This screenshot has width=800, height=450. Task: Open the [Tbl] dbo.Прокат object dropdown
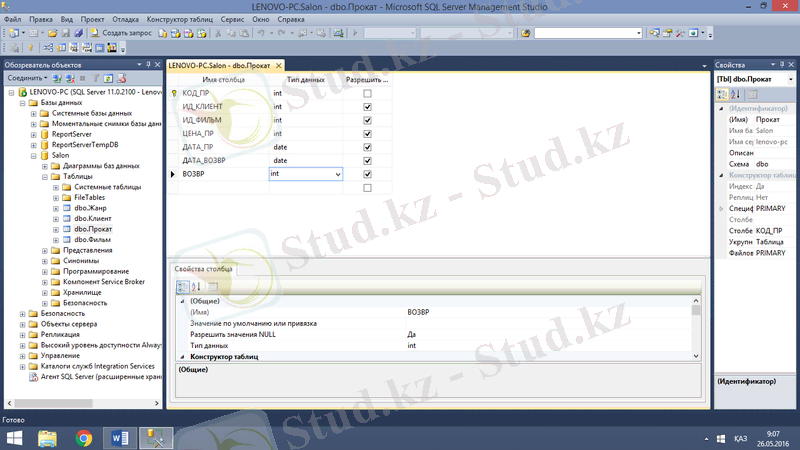[x=791, y=80]
